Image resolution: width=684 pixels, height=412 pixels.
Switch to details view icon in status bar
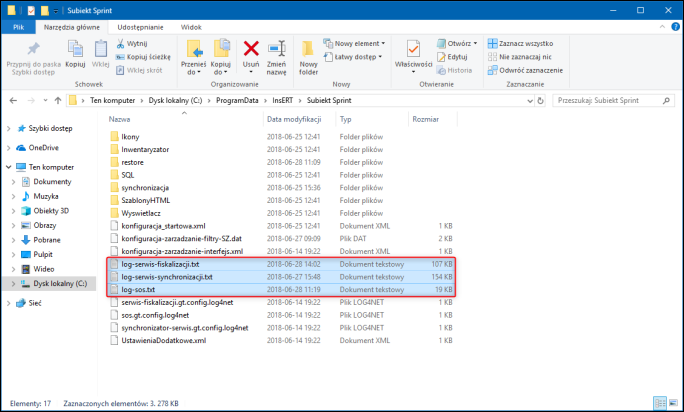coord(660,403)
